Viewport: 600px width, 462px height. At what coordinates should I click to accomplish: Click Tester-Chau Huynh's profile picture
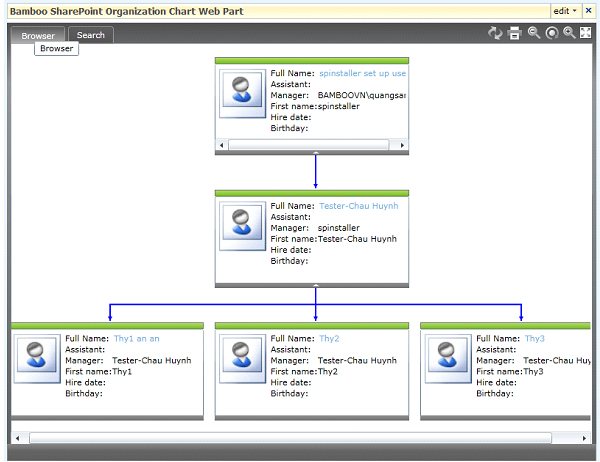242,226
